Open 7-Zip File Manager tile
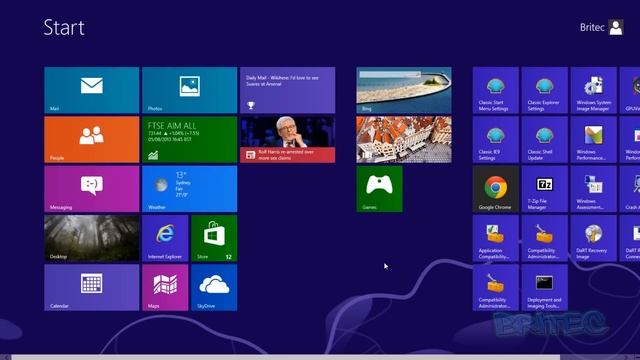 point(544,189)
